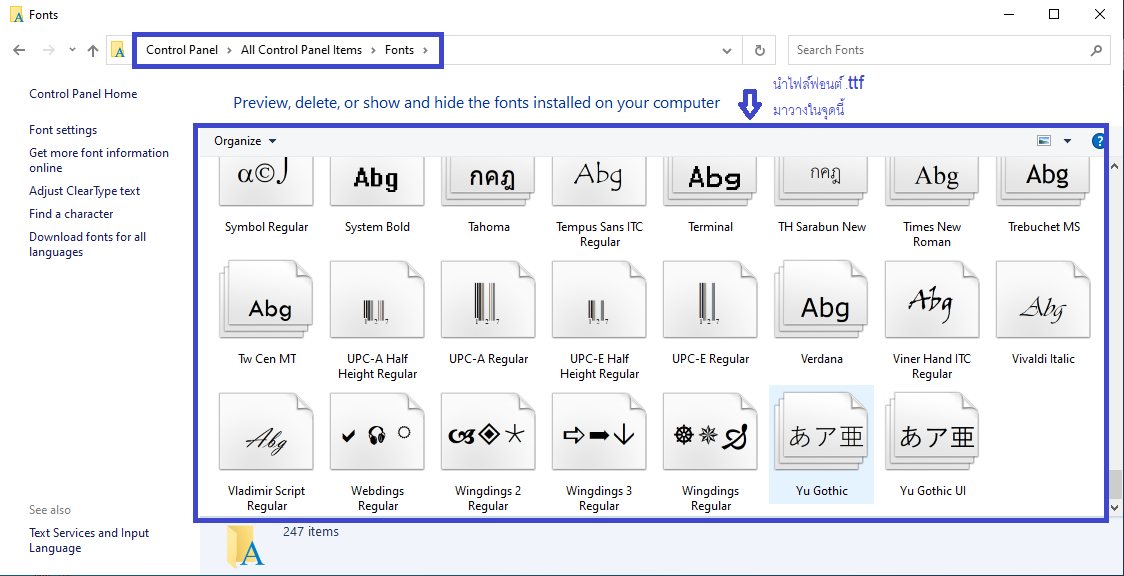Screen dimensions: 1124x576
Task: Click the '247 items' status text
Action: point(311,532)
